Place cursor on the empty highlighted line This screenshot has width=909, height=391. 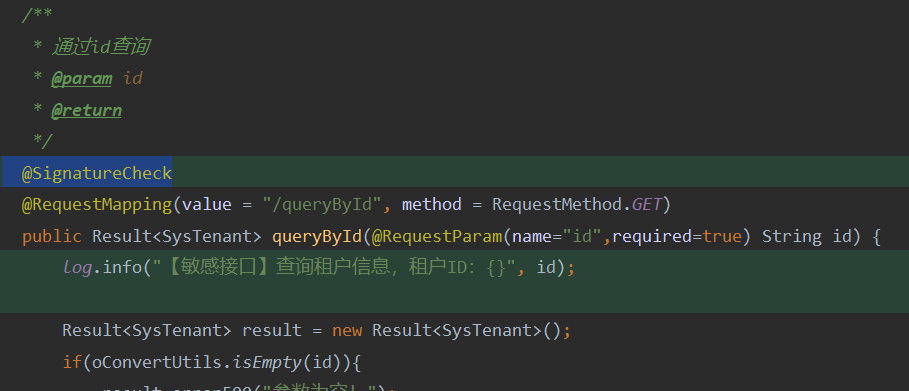[454, 299]
